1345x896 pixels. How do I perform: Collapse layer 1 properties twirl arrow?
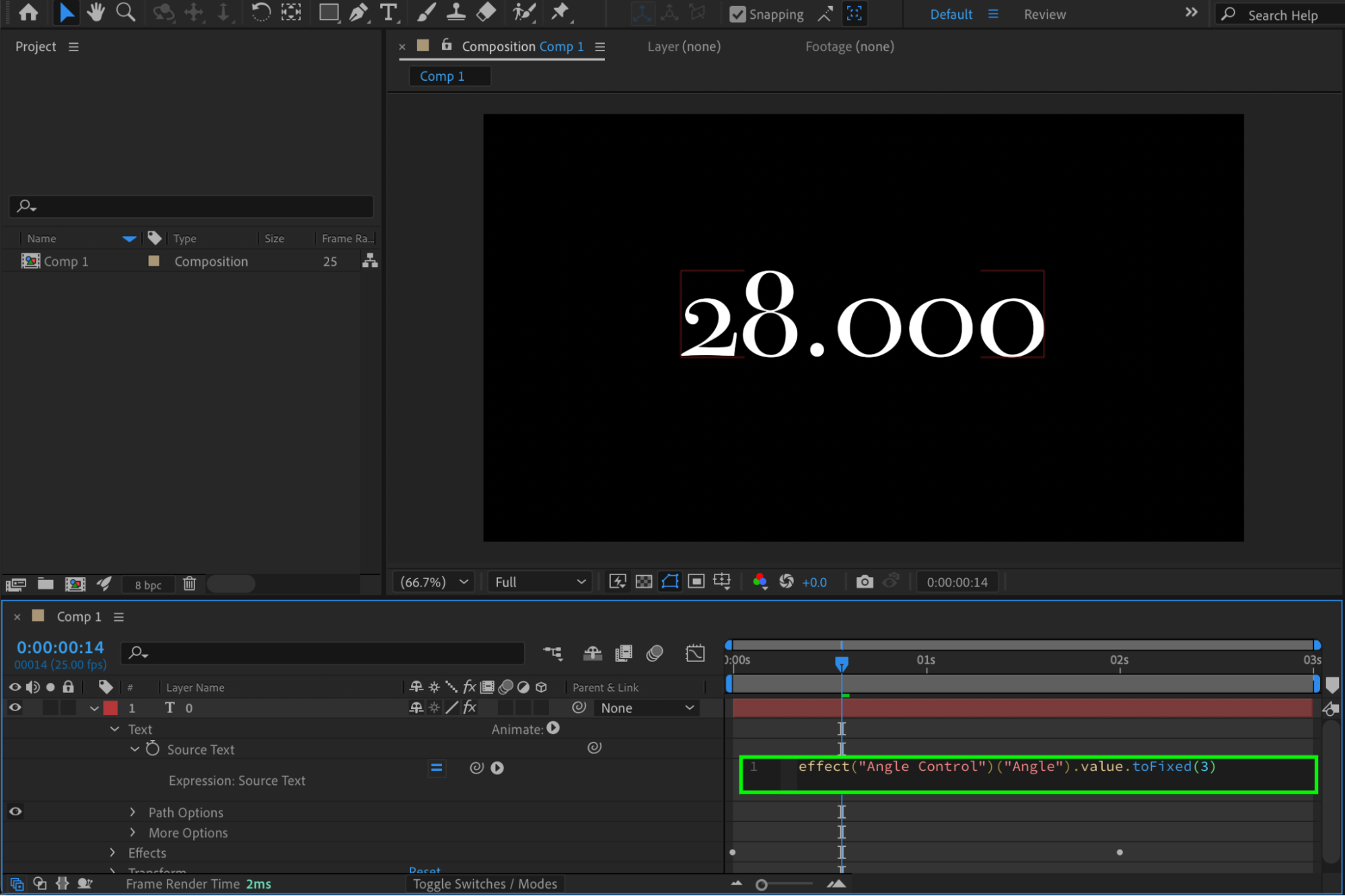point(94,708)
